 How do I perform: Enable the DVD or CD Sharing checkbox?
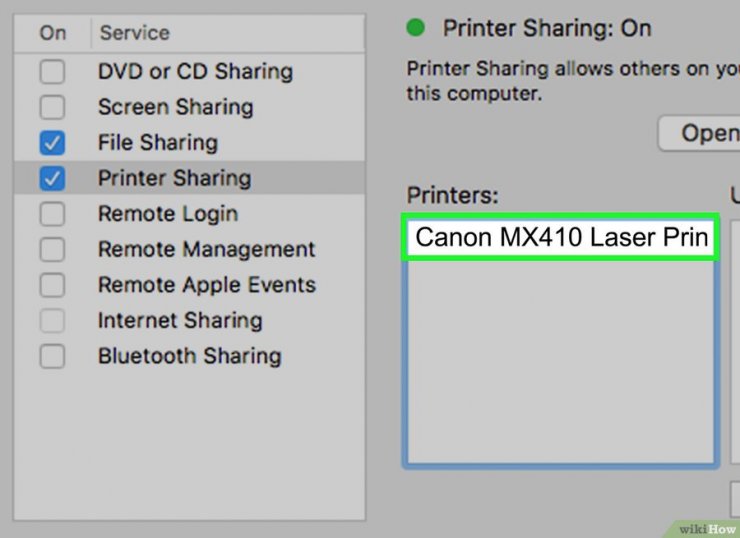pos(52,72)
